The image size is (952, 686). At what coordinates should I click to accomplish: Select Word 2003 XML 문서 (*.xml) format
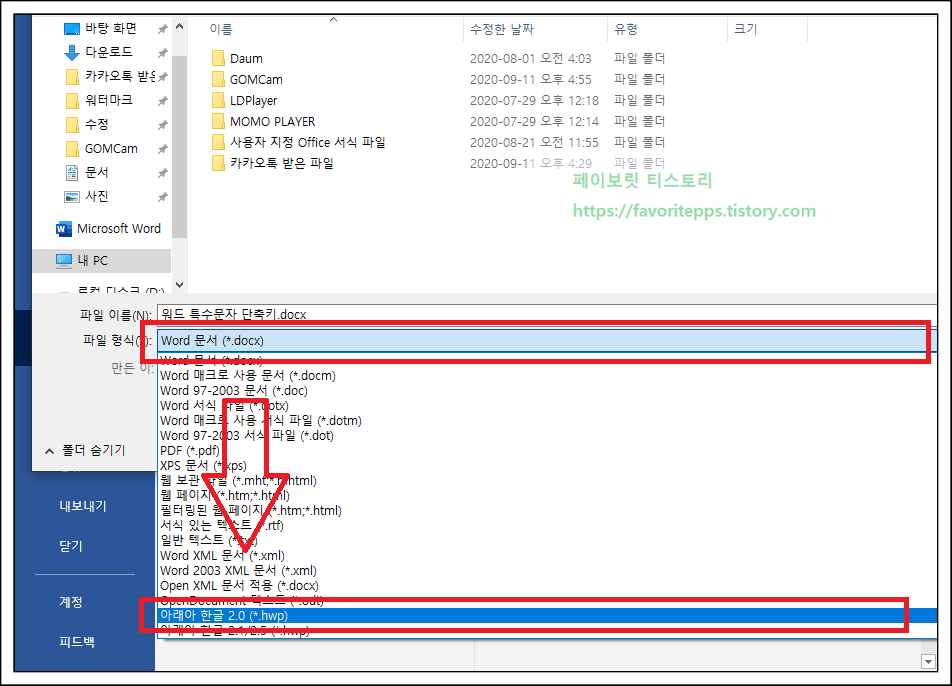pos(238,571)
